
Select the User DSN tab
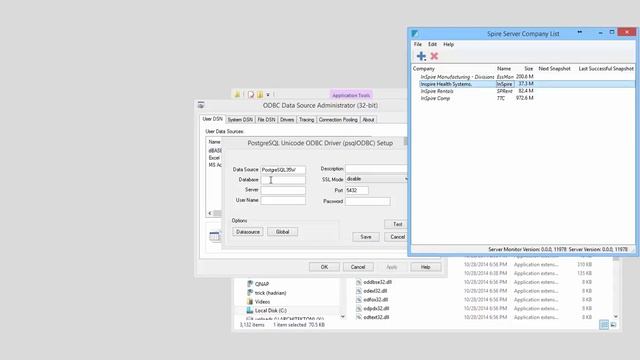(213, 119)
